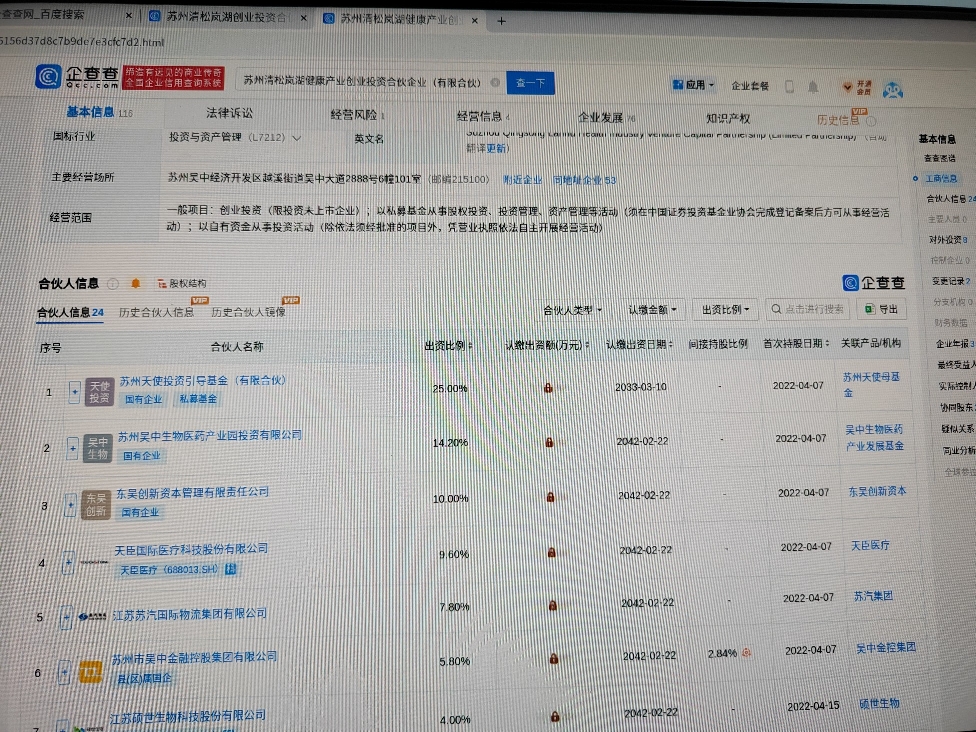This screenshot has width=976, height=732.
Task: Open notifications bell icon in header
Action: pyautogui.click(x=813, y=87)
